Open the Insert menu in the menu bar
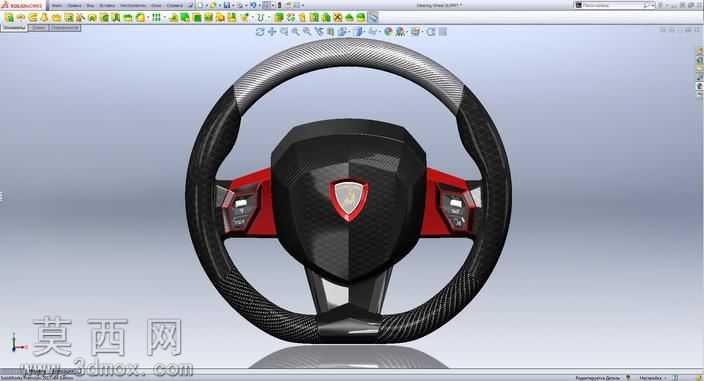 tap(107, 5)
